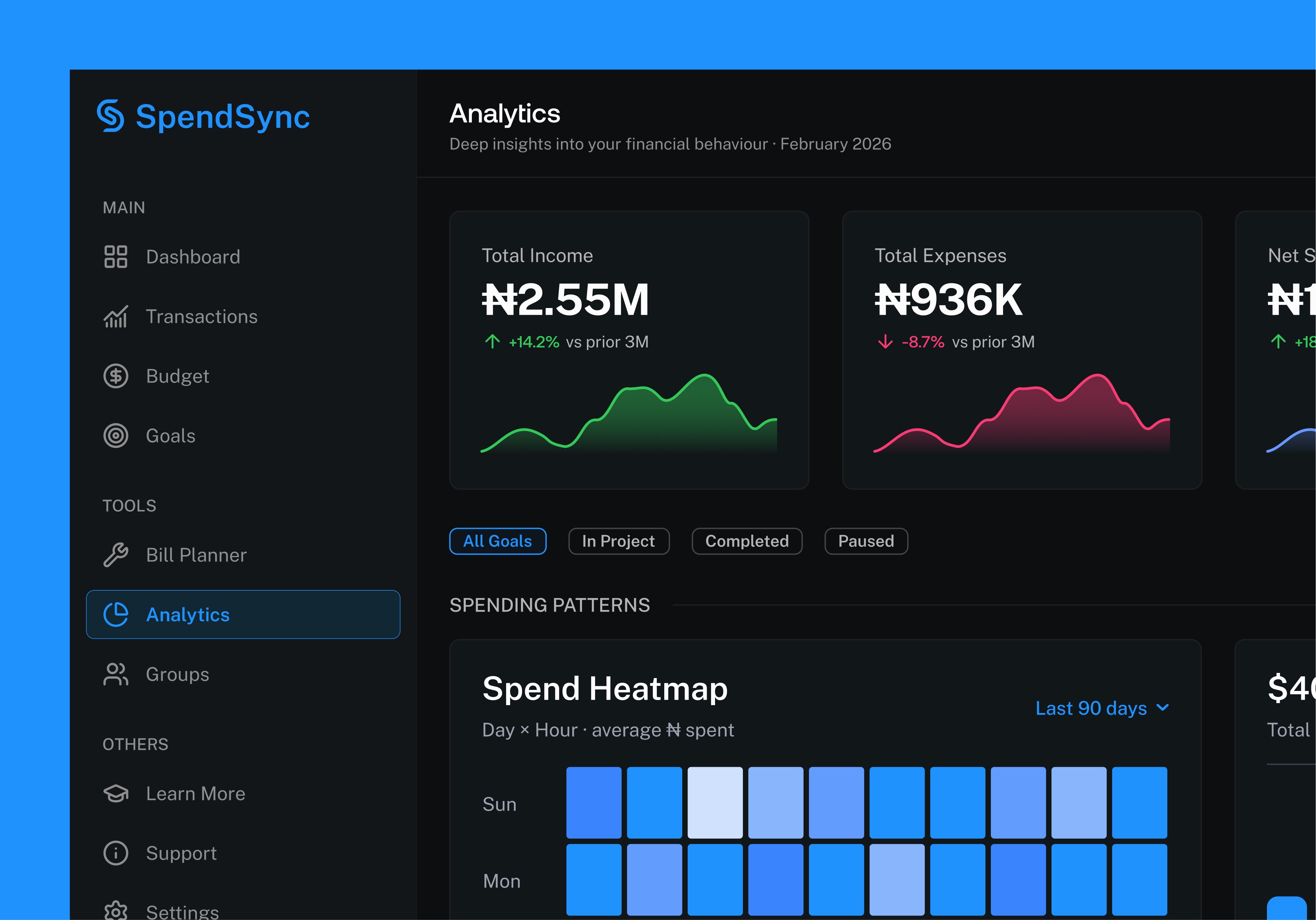Click the SpendSync brand name link
This screenshot has height=920, width=1316.
click(223, 117)
